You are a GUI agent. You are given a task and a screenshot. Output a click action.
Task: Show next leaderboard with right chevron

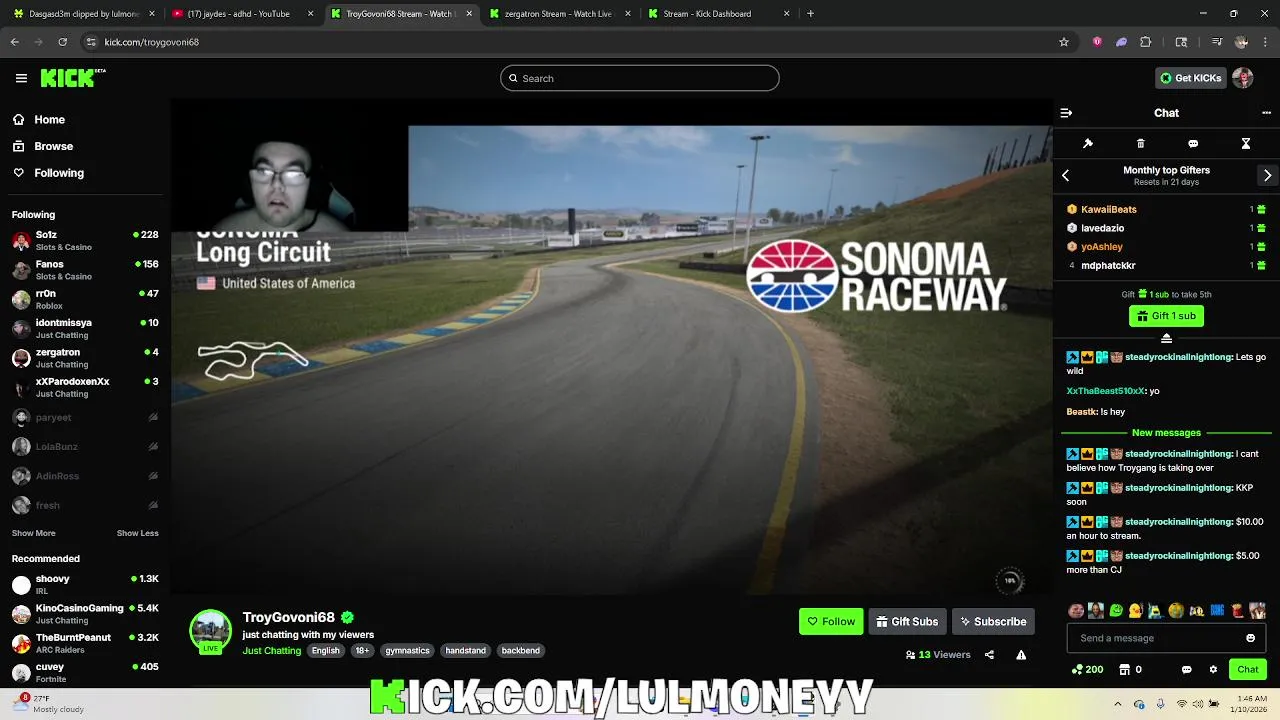tap(1267, 175)
